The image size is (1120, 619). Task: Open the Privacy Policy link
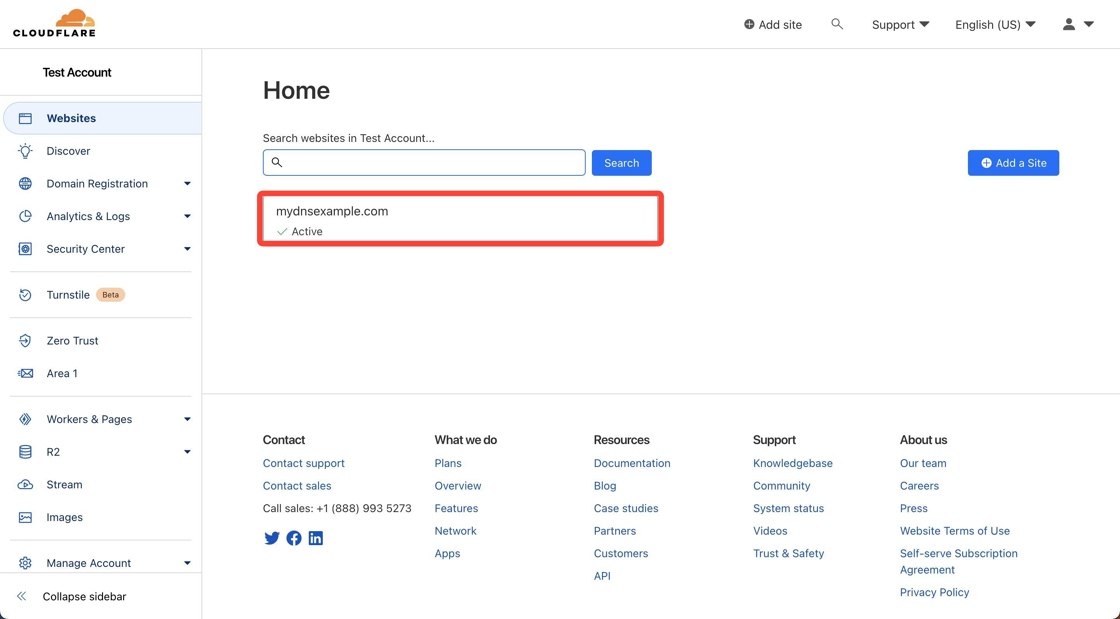(x=934, y=593)
